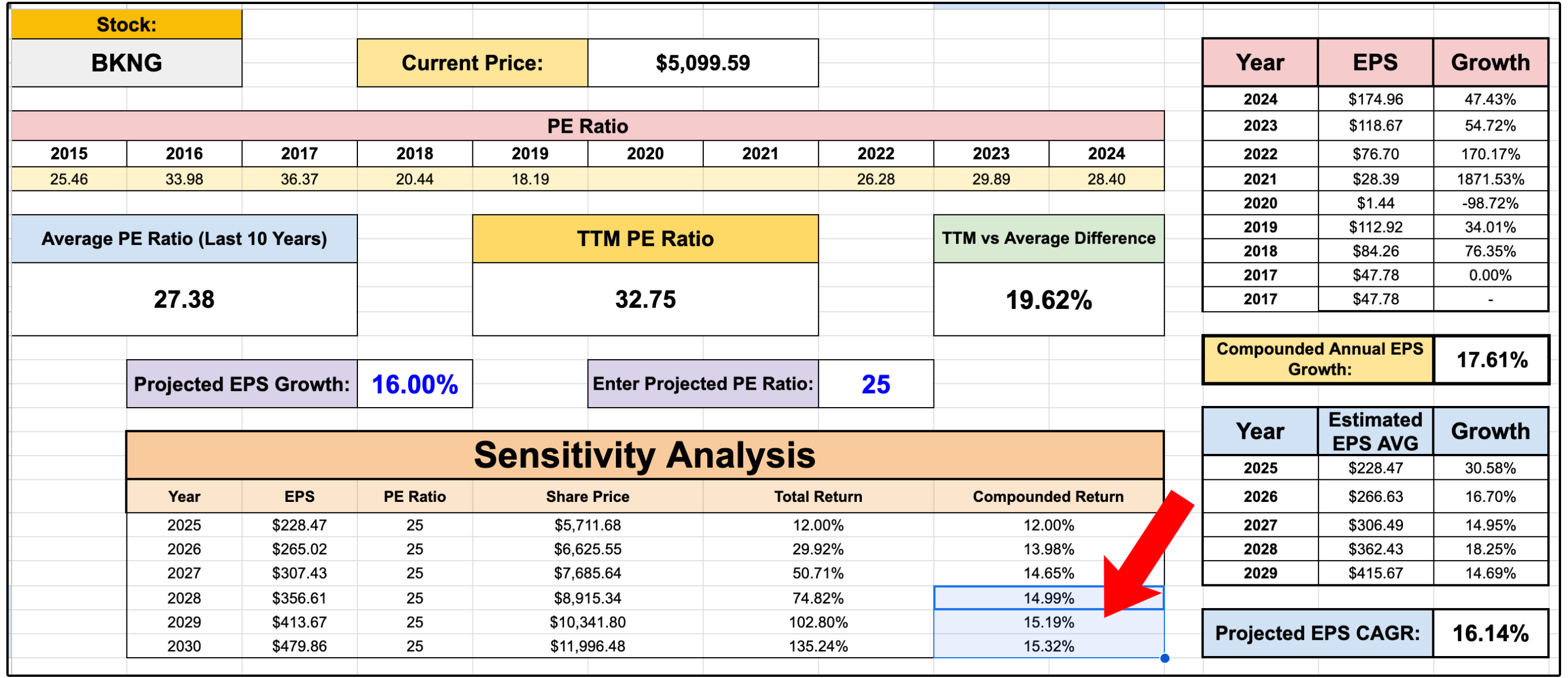The image size is (1568, 678).
Task: Click the 19.62% TTM vs Average difference
Action: (x=1048, y=300)
